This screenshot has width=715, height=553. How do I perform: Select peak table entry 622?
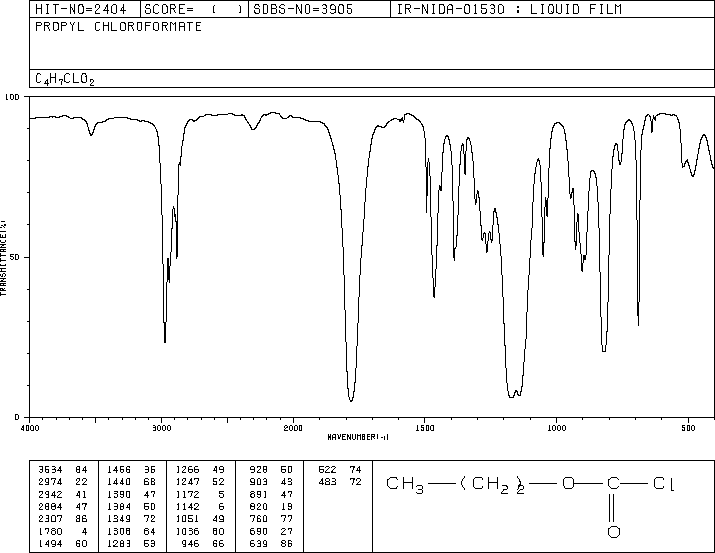click(x=340, y=469)
